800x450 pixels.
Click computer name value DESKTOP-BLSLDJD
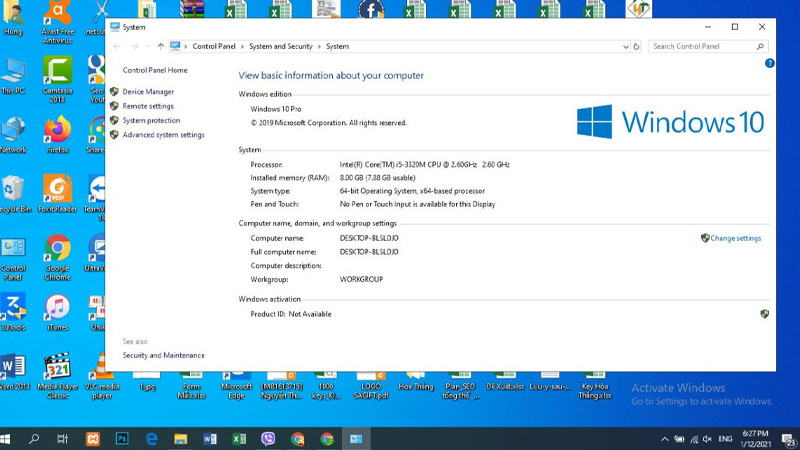pyautogui.click(x=369, y=238)
